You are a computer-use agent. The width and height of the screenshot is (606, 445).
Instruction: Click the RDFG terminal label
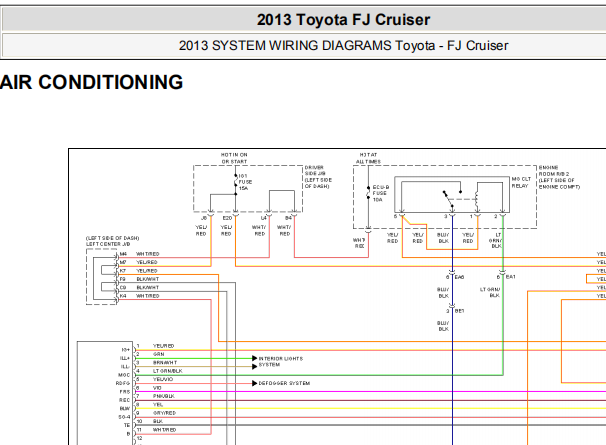[123, 384]
